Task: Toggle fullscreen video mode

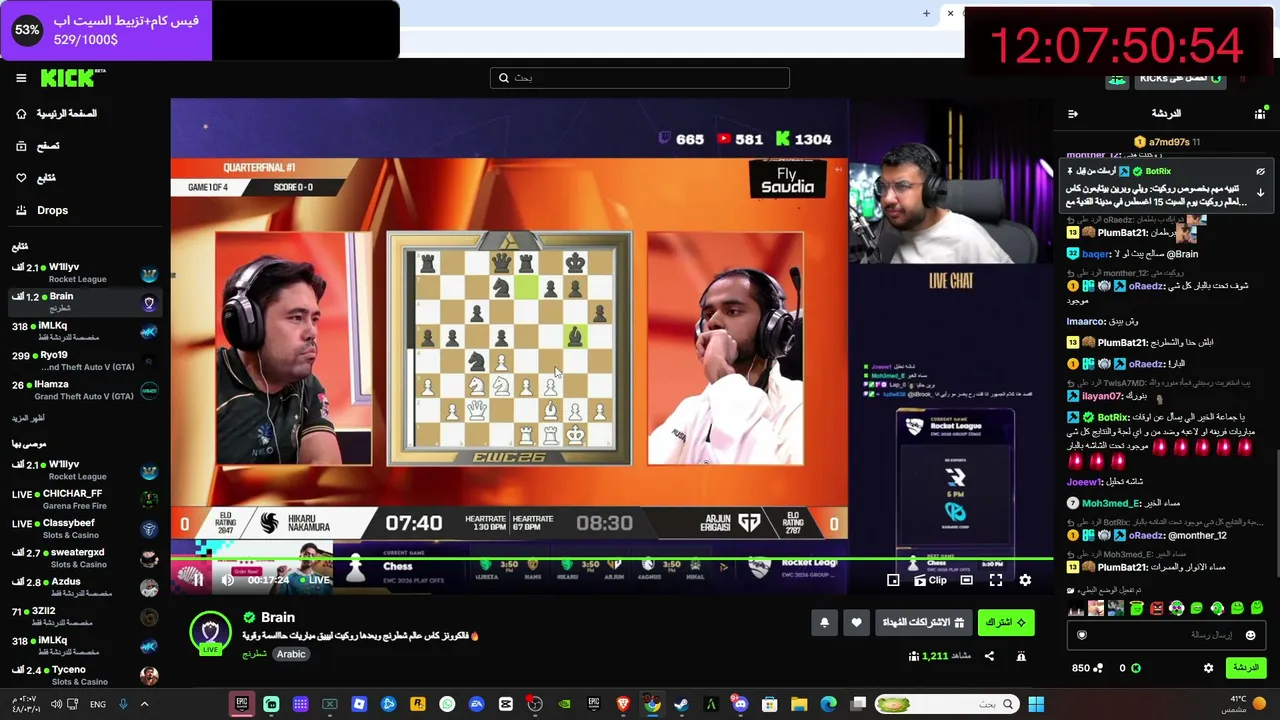Action: (x=996, y=580)
